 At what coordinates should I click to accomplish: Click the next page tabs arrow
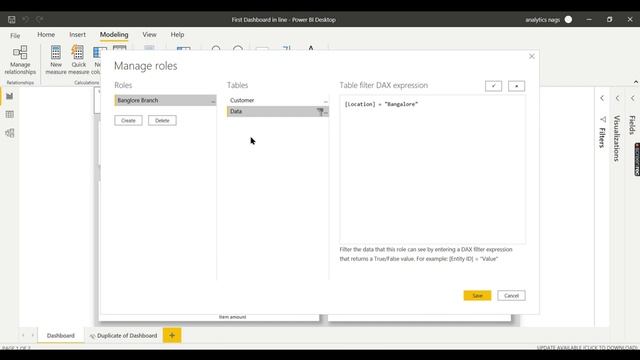pyautogui.click(x=33, y=336)
